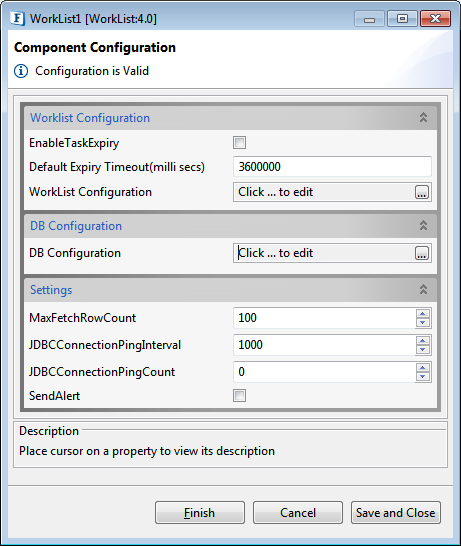Click the Default Expiry Timeout field
The height and width of the screenshot is (546, 461).
(332, 166)
